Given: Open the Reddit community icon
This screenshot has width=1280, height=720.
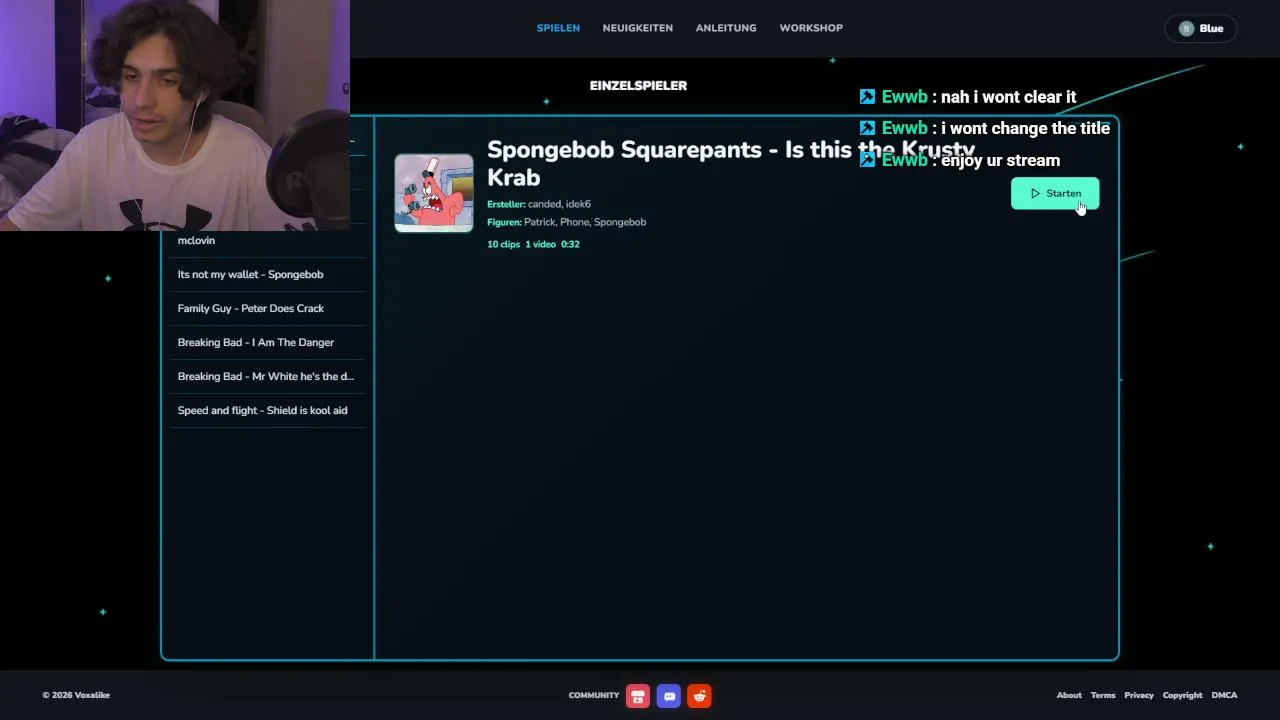Looking at the screenshot, I should [699, 696].
